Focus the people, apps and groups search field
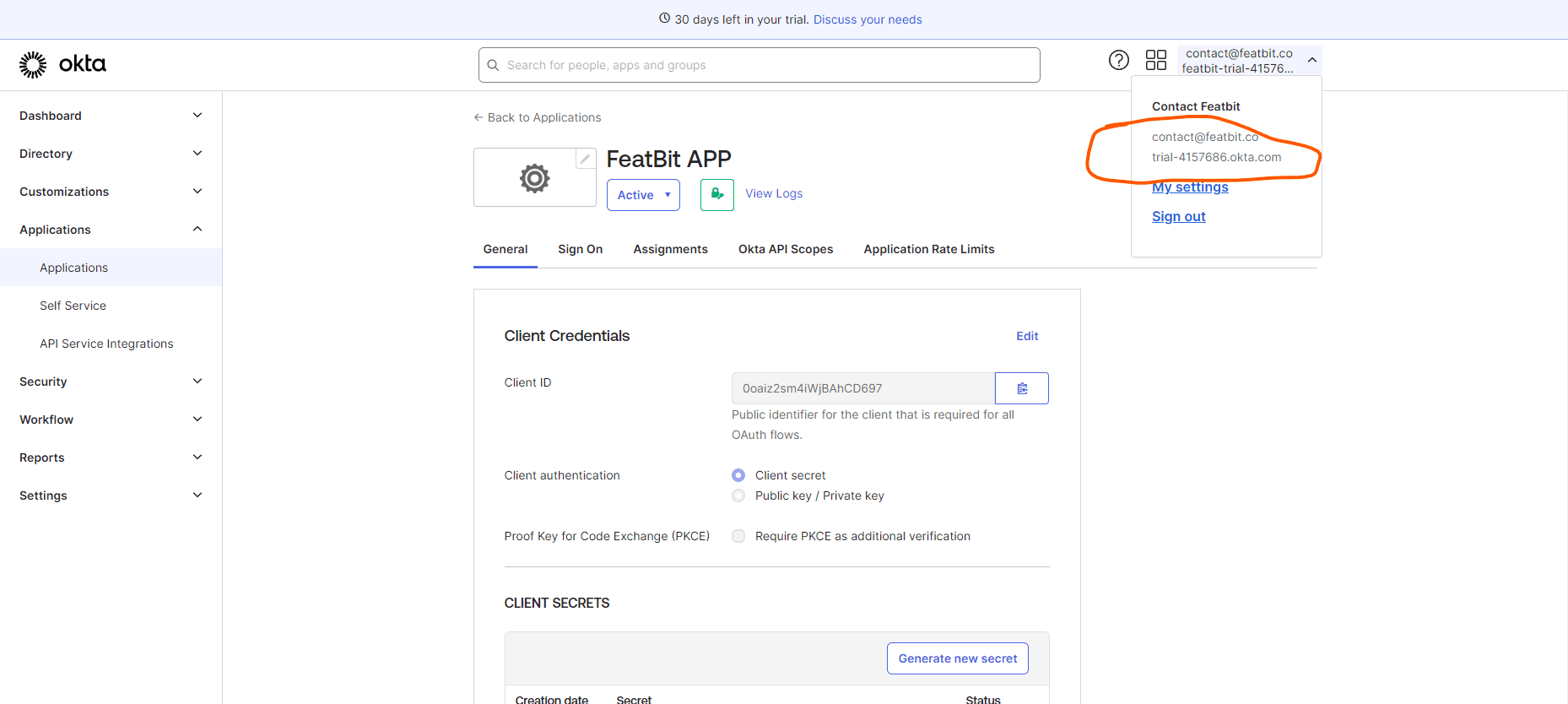This screenshot has width=1568, height=704. click(760, 65)
